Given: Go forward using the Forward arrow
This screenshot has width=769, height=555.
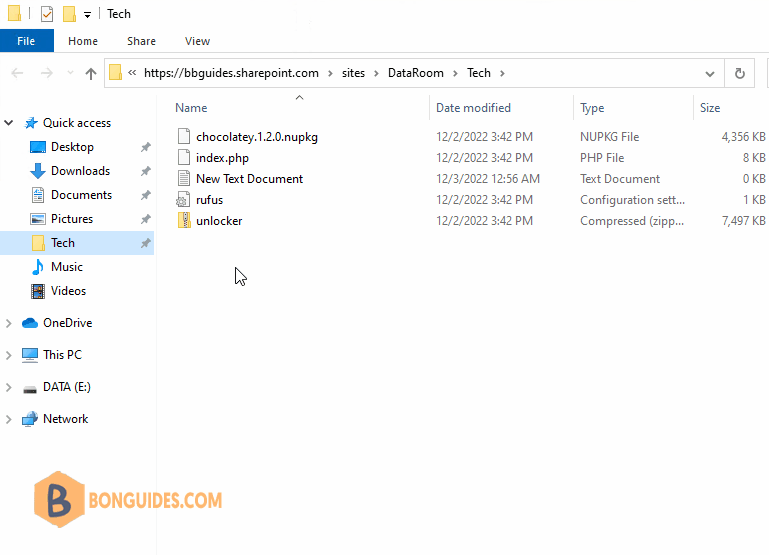Looking at the screenshot, I should point(47,73).
